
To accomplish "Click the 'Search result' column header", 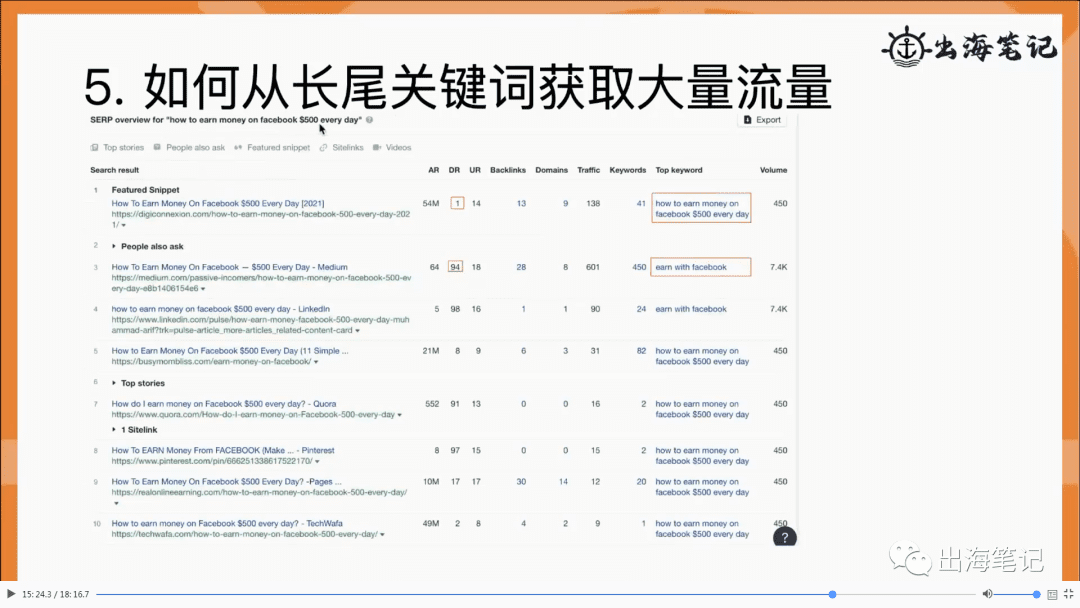I will click(114, 170).
